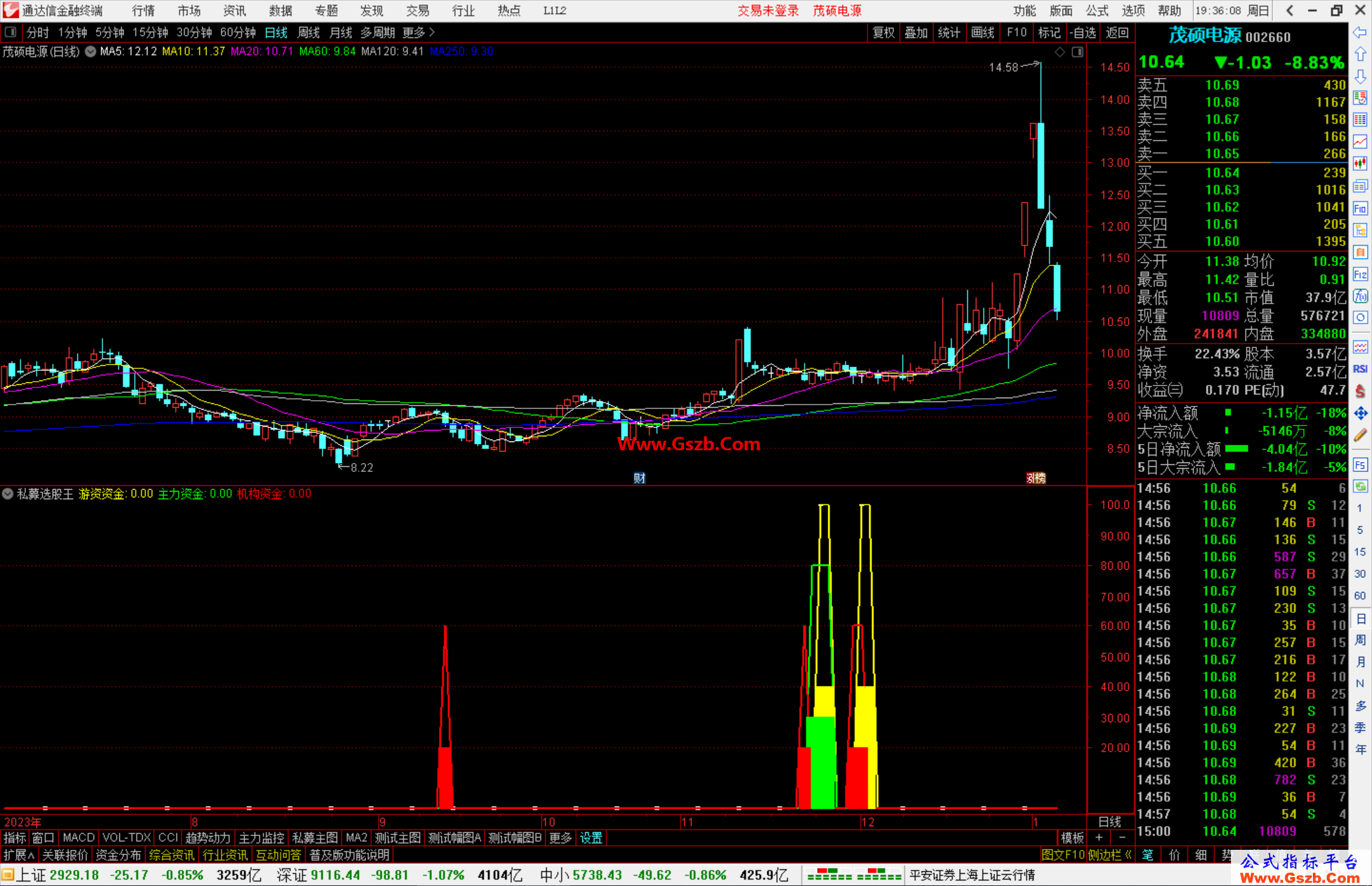Click the wavy lines indicator icon
This screenshot has height=886, width=1372.
click(x=1360, y=347)
